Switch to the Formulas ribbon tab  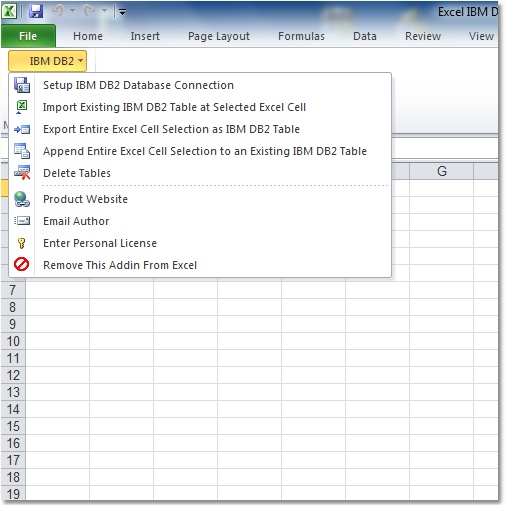click(x=301, y=36)
